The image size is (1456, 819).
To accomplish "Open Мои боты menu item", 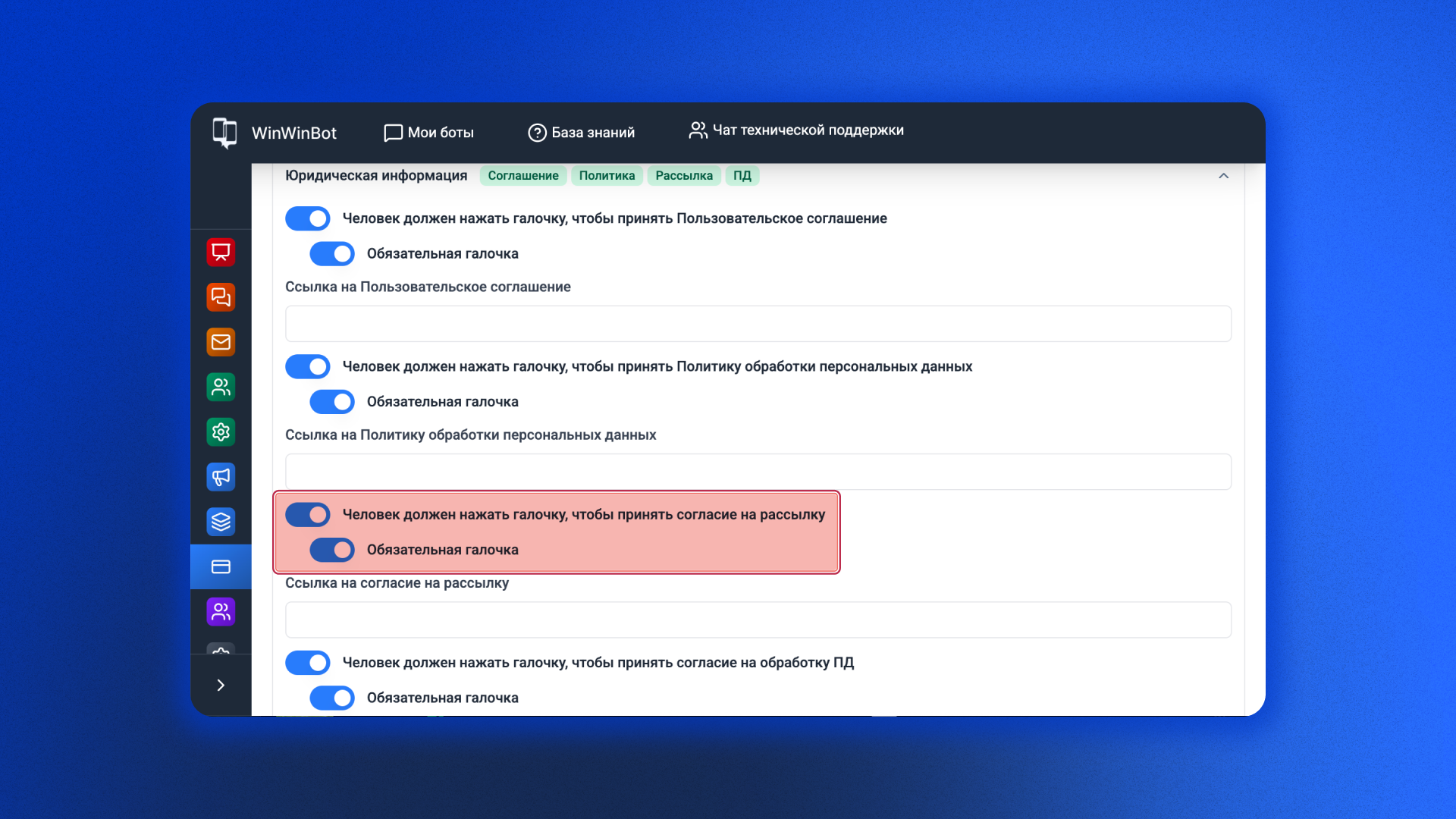I will [429, 133].
